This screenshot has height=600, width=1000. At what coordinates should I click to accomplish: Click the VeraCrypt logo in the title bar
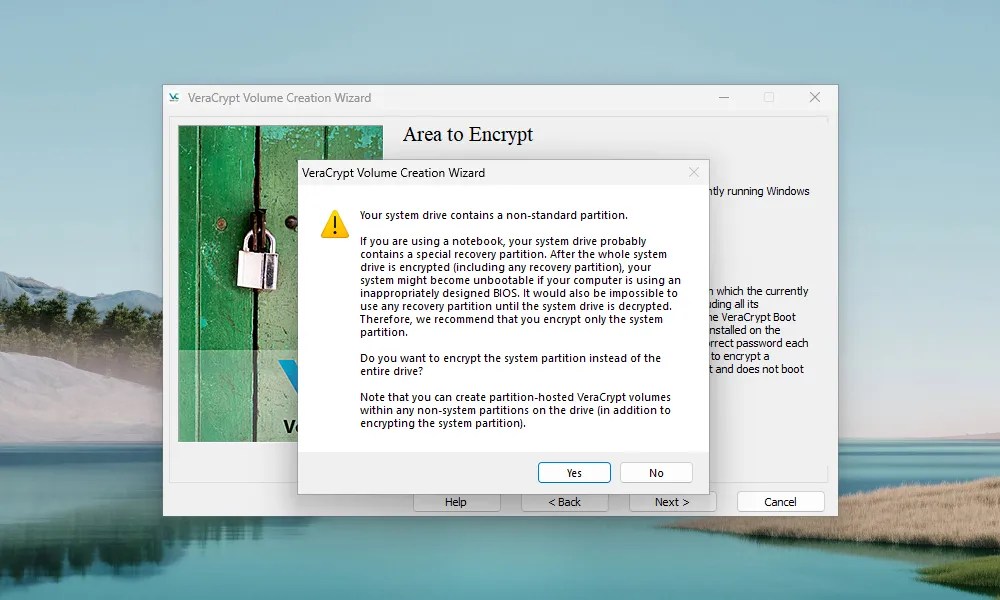tap(174, 97)
